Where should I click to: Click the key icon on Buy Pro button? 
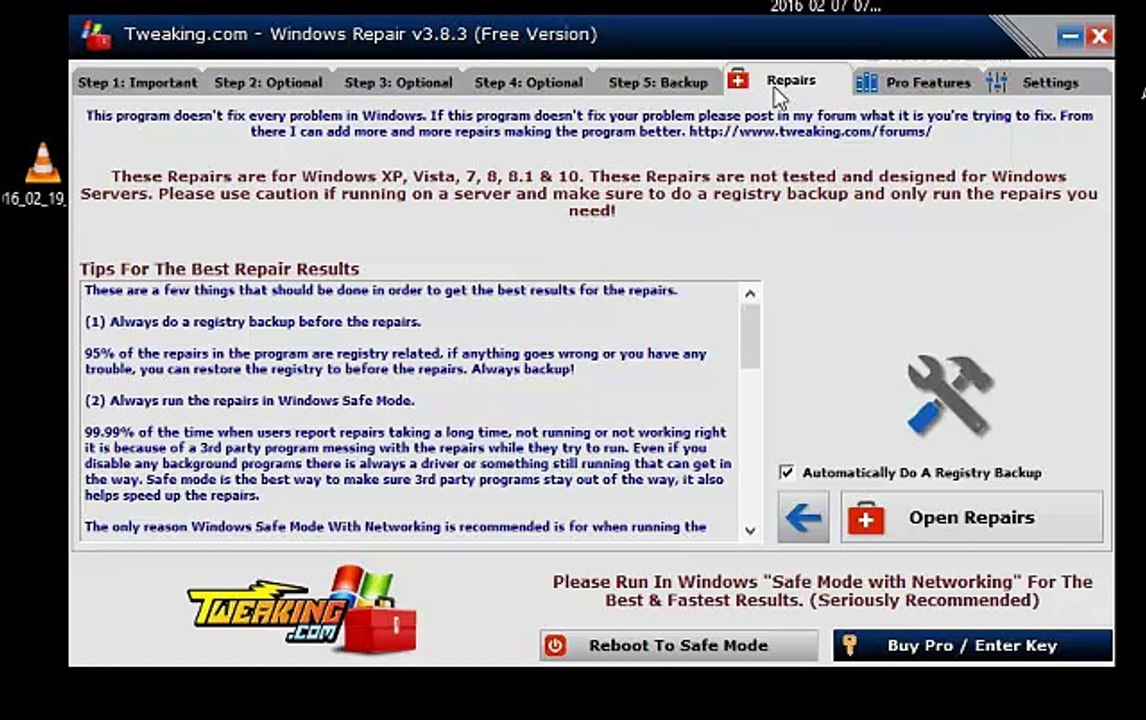(849, 645)
